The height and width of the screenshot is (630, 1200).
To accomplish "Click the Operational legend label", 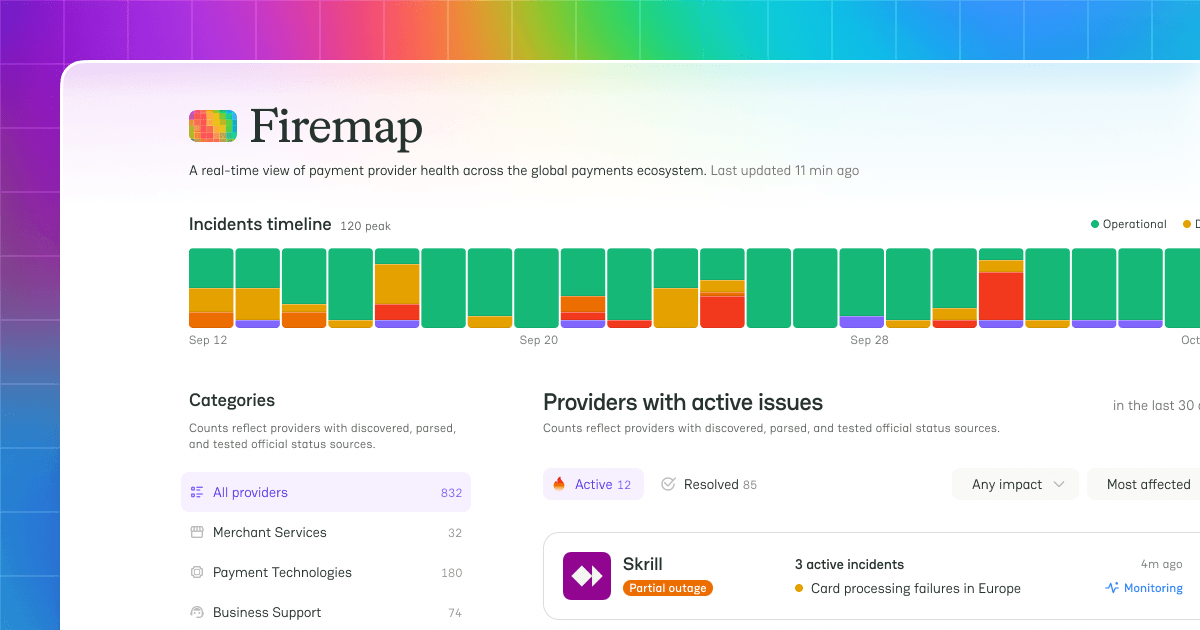I will coord(1135,224).
